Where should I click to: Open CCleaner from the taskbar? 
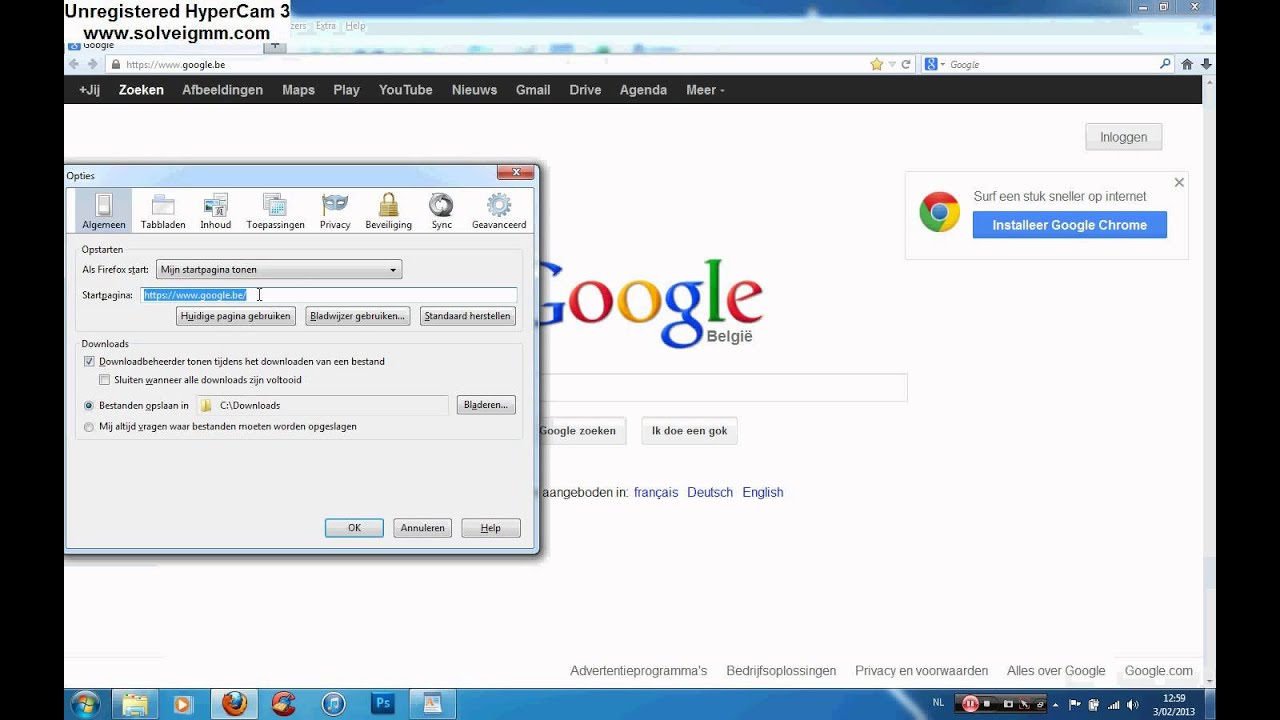[x=283, y=704]
